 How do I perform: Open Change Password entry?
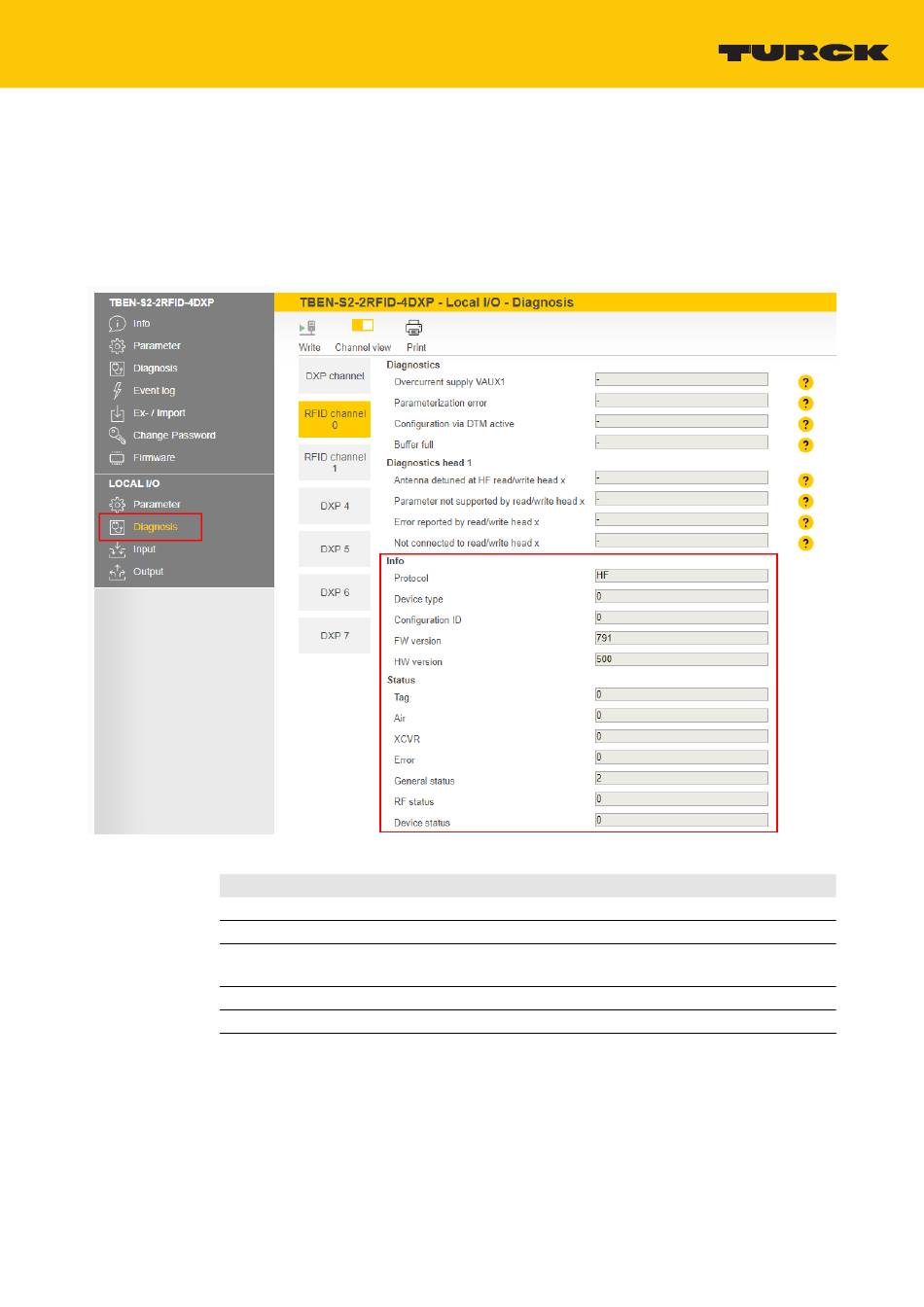pos(174,436)
